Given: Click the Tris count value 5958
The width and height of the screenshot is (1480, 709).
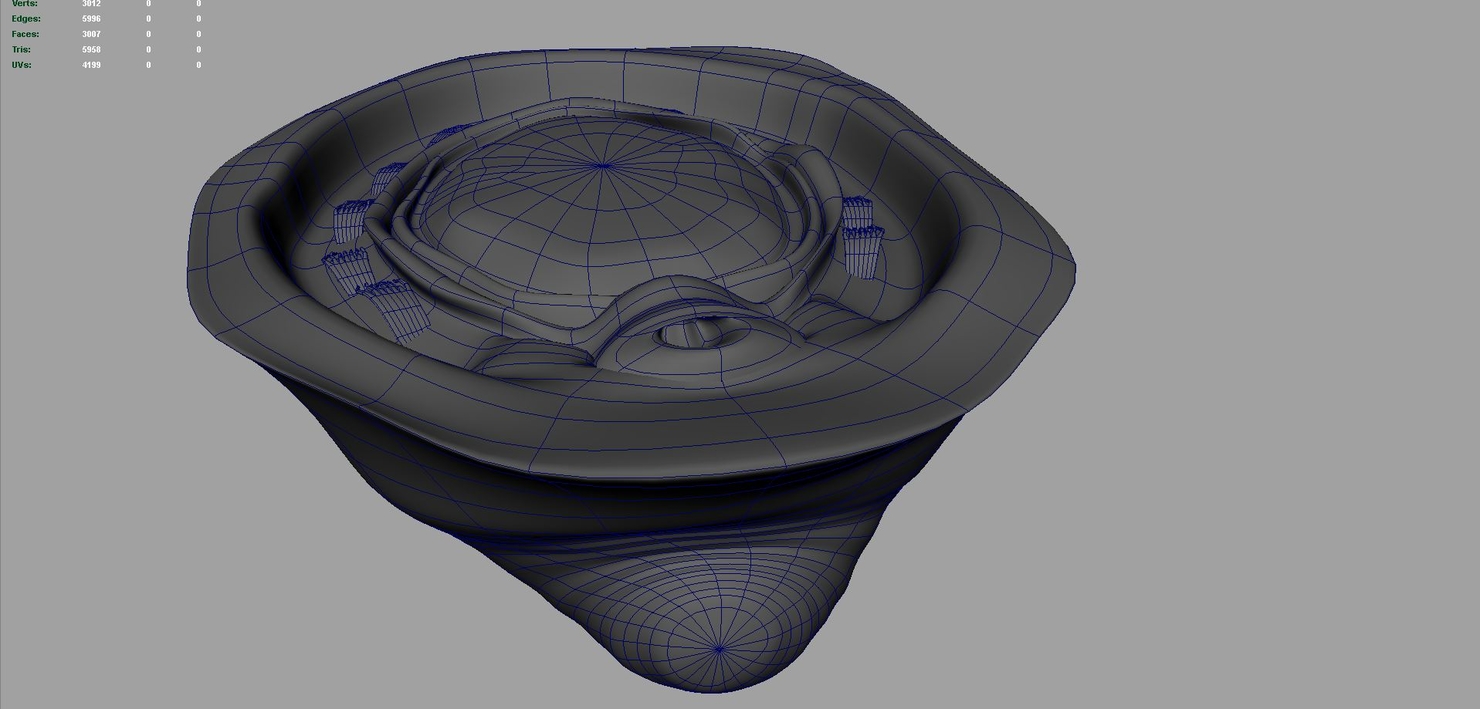Looking at the screenshot, I should [91, 49].
